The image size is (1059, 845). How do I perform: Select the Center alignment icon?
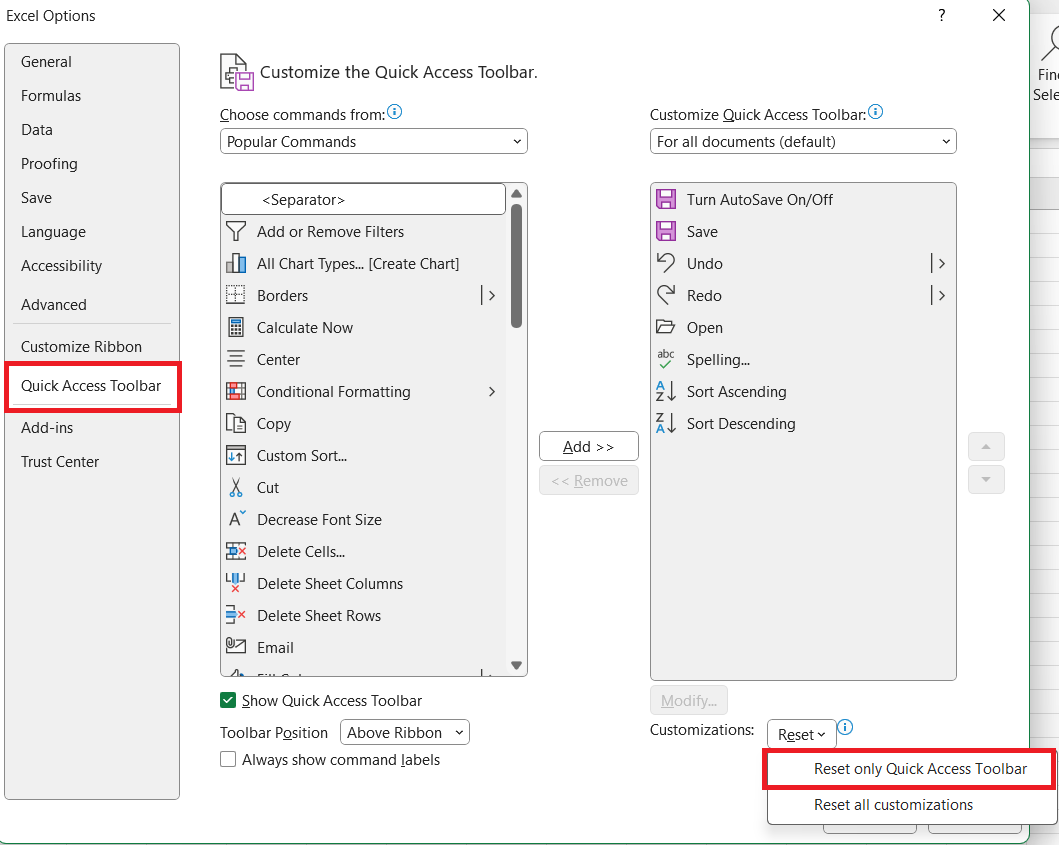coord(236,359)
